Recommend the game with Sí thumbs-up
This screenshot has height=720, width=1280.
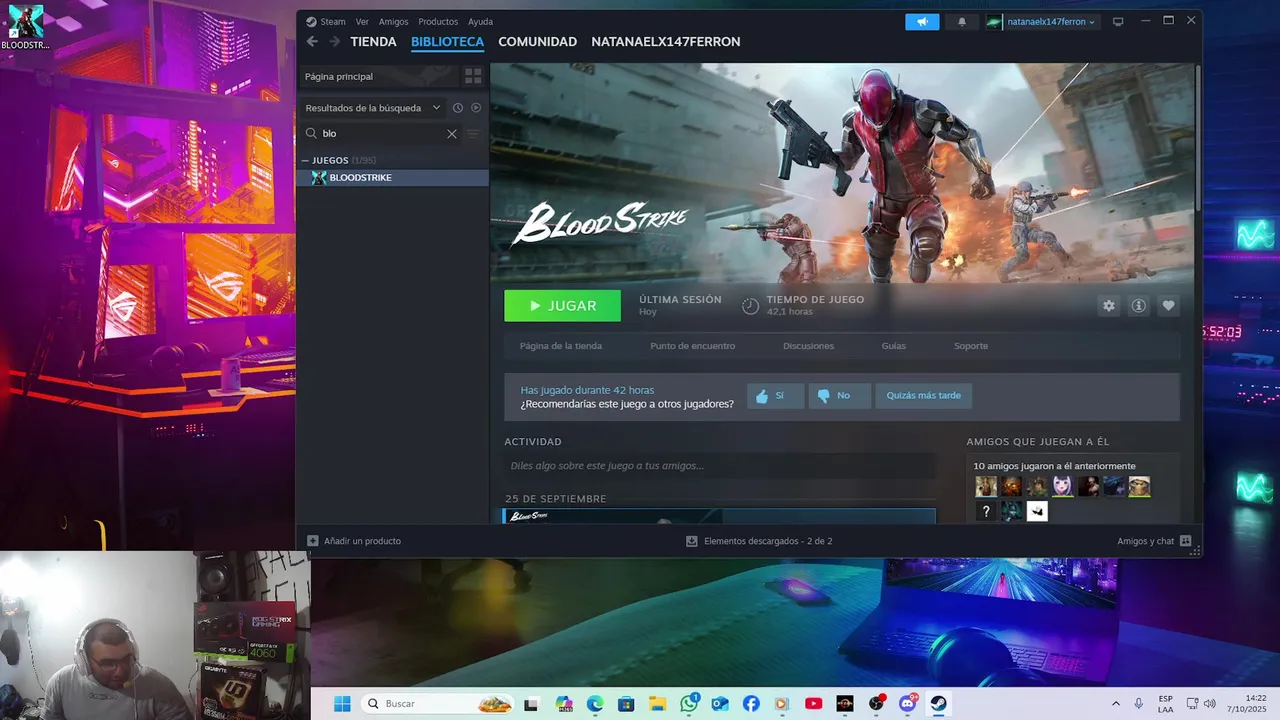775,396
